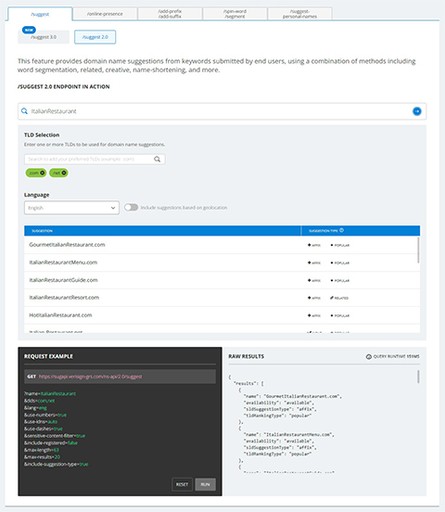This screenshot has height=512, width=445.
Task: Click the &use-dashes=true parameter line
Action: [43, 429]
